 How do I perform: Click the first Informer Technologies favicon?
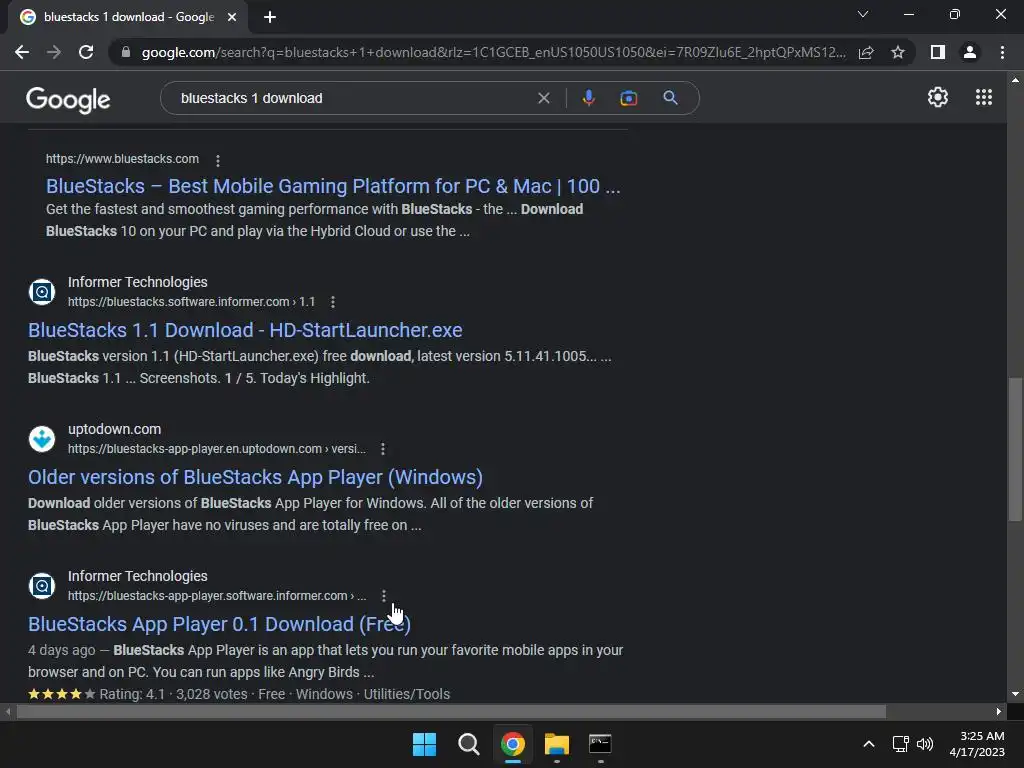click(42, 292)
